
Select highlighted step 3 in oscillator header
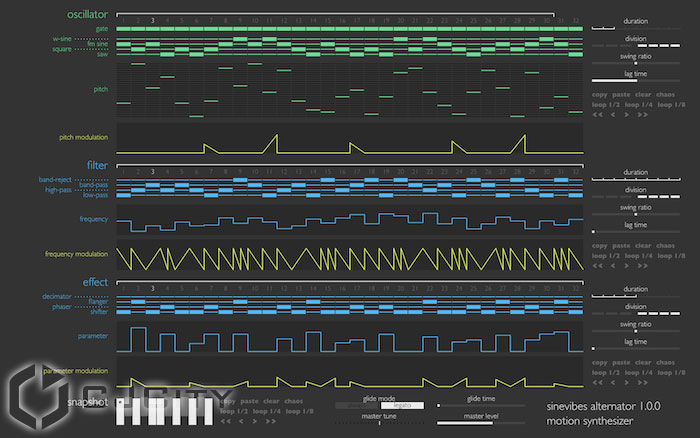pyautogui.click(x=153, y=21)
